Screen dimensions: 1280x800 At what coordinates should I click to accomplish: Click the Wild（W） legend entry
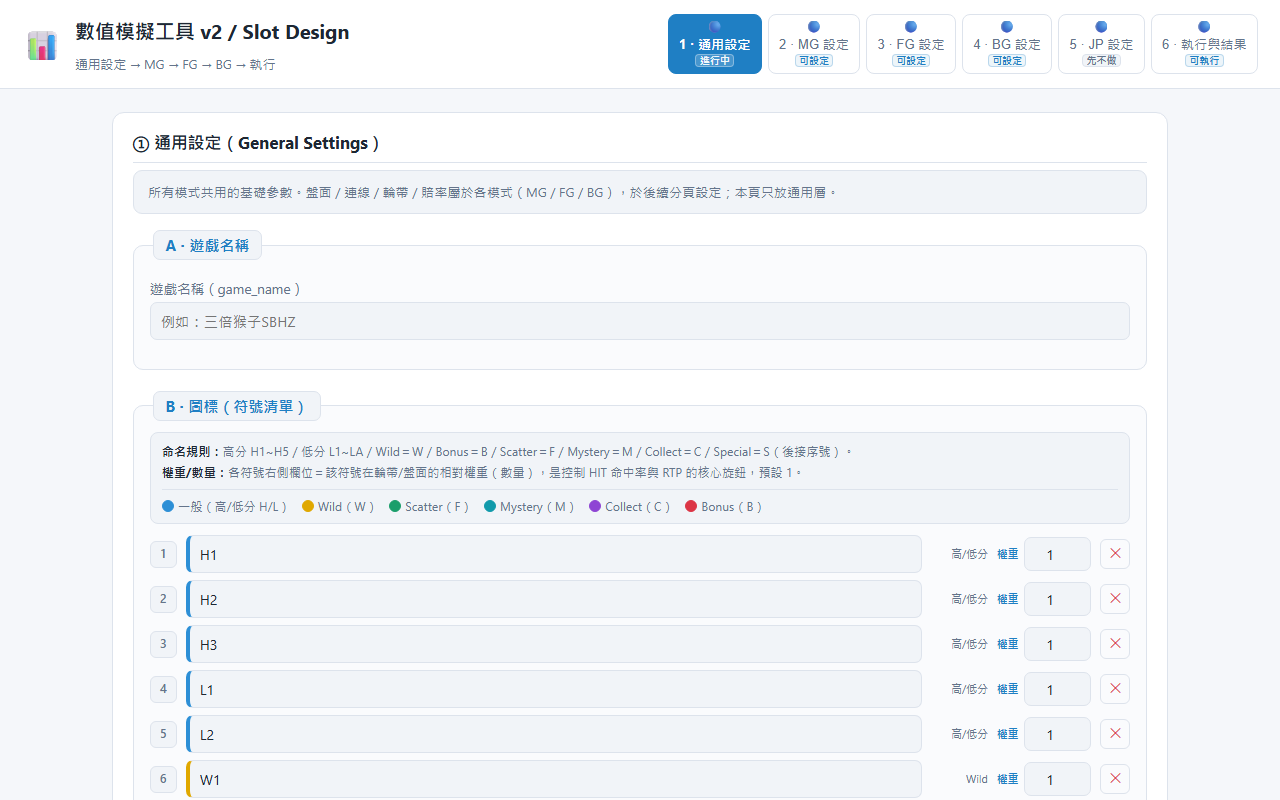click(x=339, y=507)
